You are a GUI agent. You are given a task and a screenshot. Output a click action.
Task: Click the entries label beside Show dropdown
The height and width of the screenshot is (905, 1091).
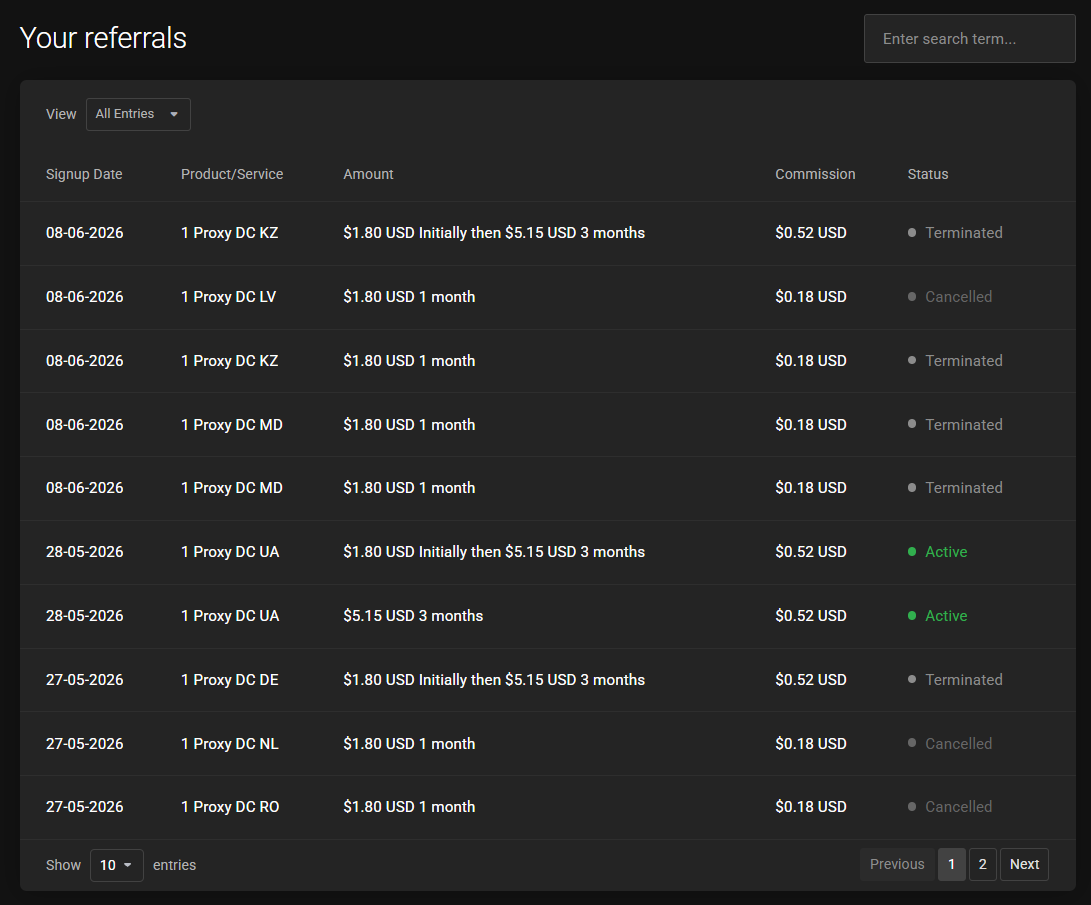click(x=175, y=865)
